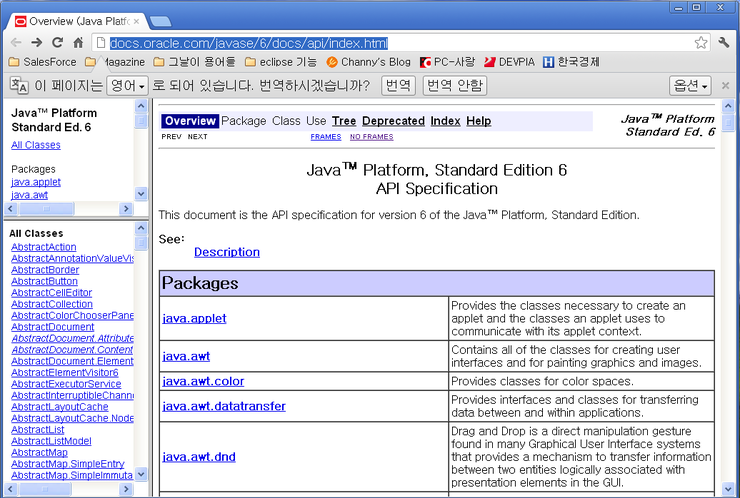The image size is (740, 498).
Task: Open AbstractListModel class link
Action: point(51,441)
